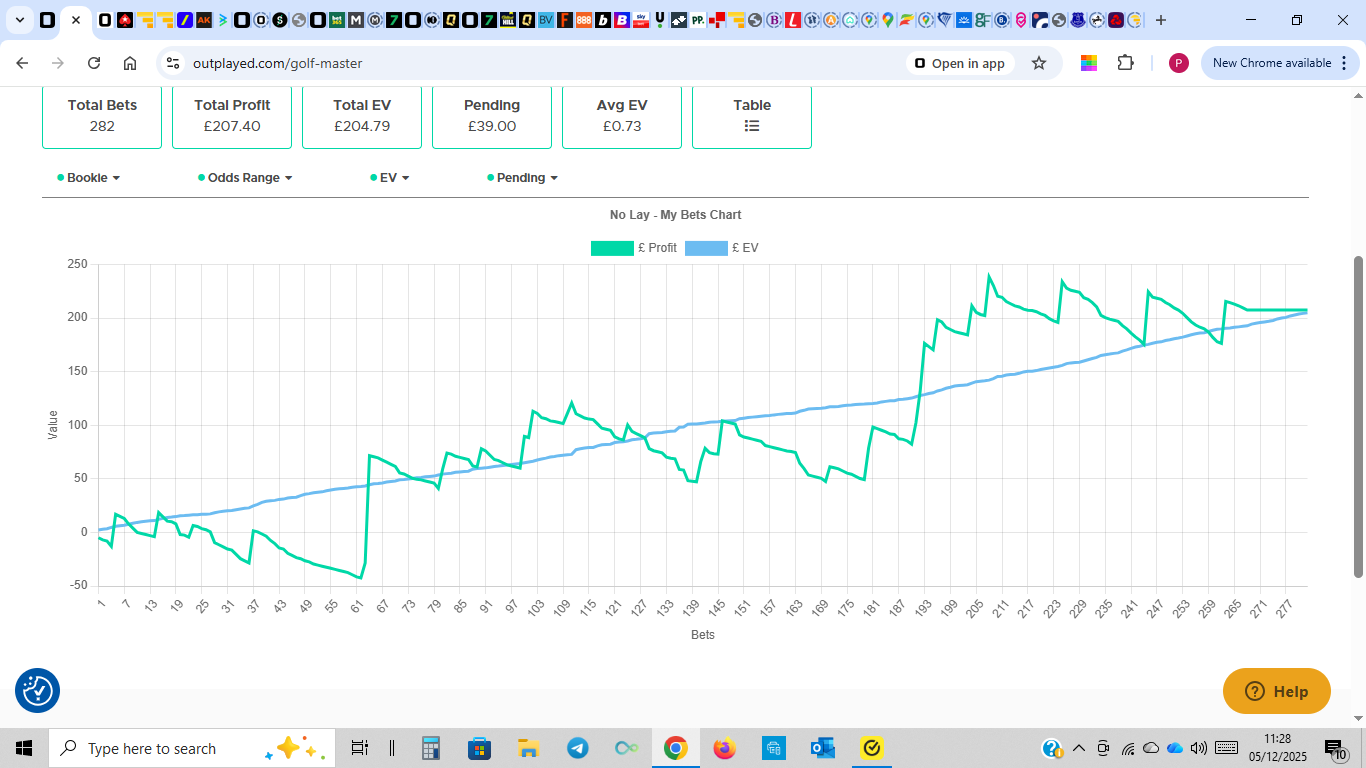
Task: Click the bookmark star icon
Action: point(1039,63)
